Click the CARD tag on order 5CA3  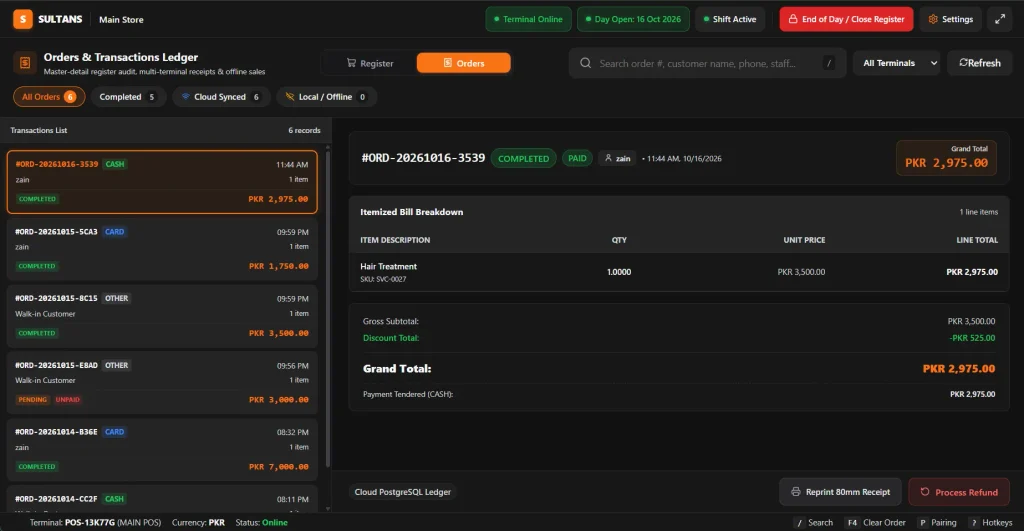[114, 231]
